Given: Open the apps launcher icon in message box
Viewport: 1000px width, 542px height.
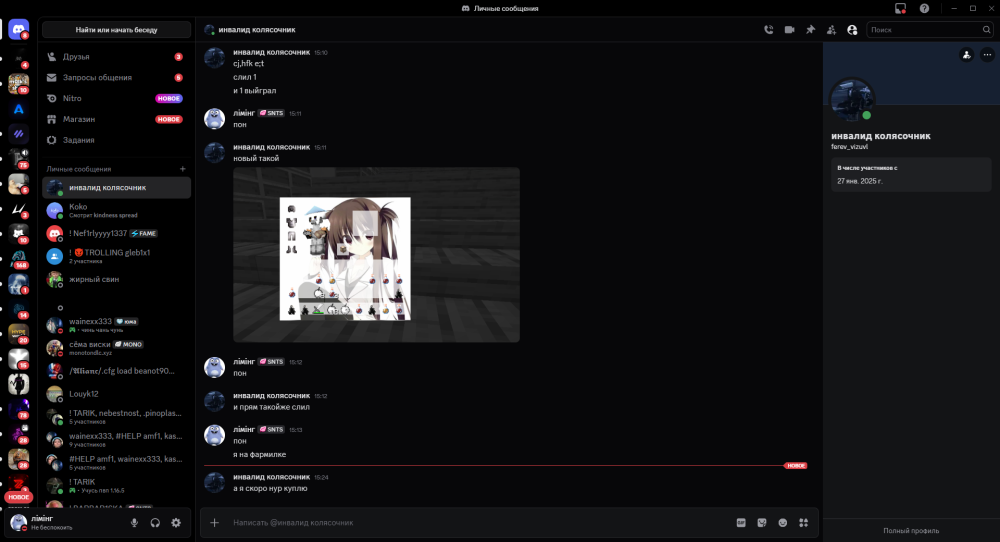Looking at the screenshot, I should pos(804,523).
